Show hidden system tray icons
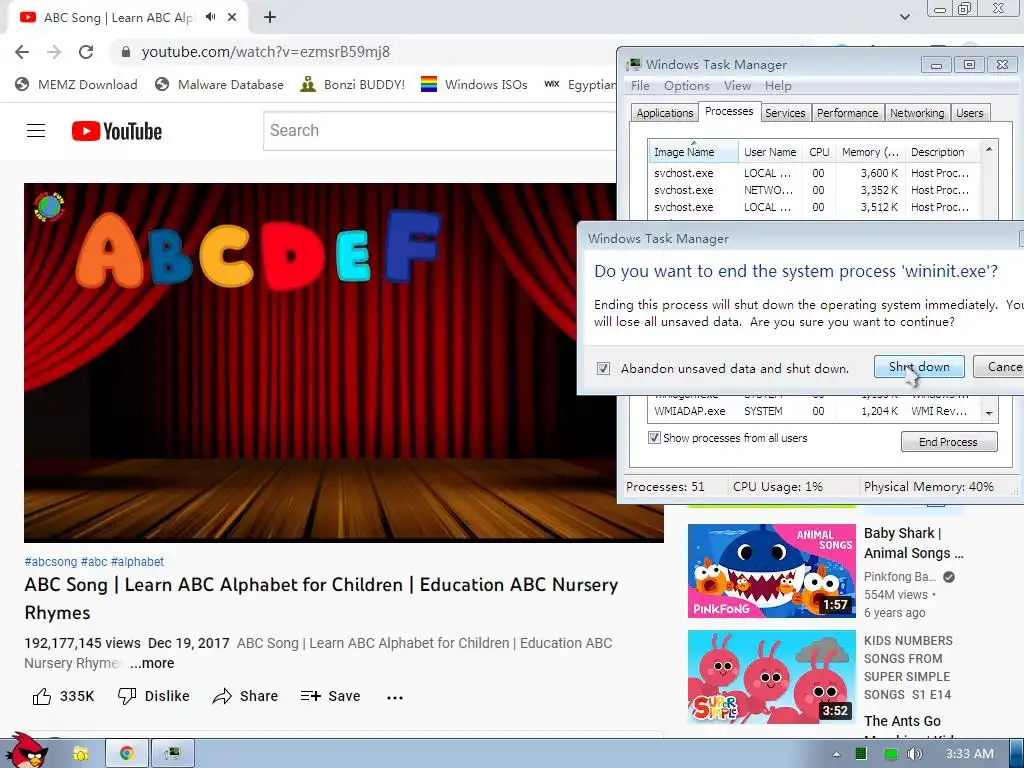Screen dimensions: 1024x768 coord(836,754)
